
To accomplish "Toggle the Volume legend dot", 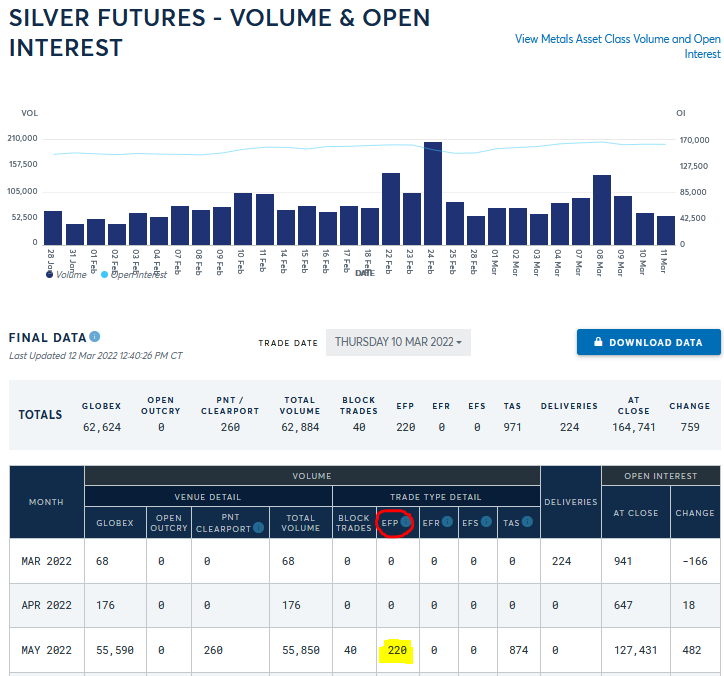I will (49, 275).
